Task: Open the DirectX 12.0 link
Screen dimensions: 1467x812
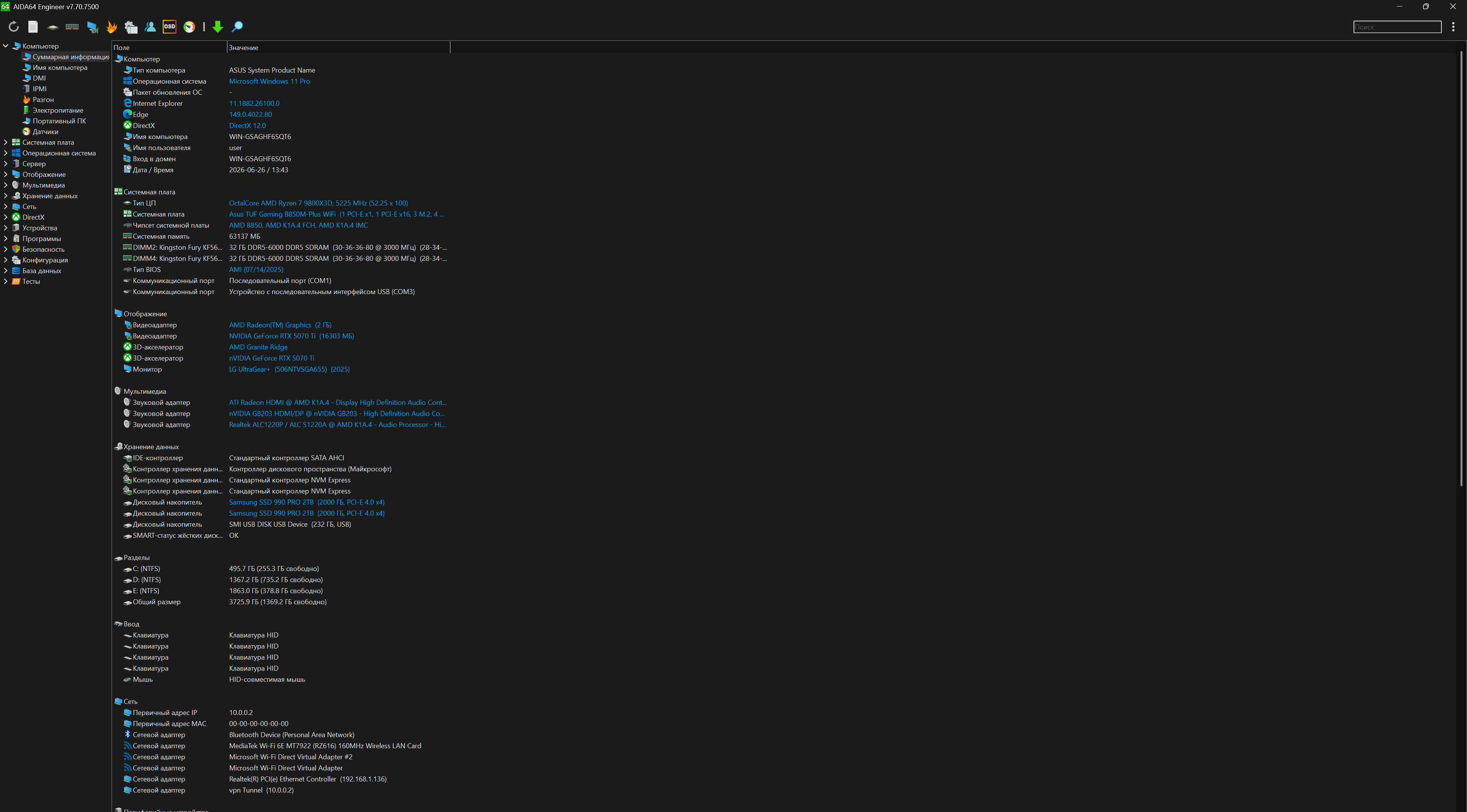Action: pyautogui.click(x=247, y=125)
